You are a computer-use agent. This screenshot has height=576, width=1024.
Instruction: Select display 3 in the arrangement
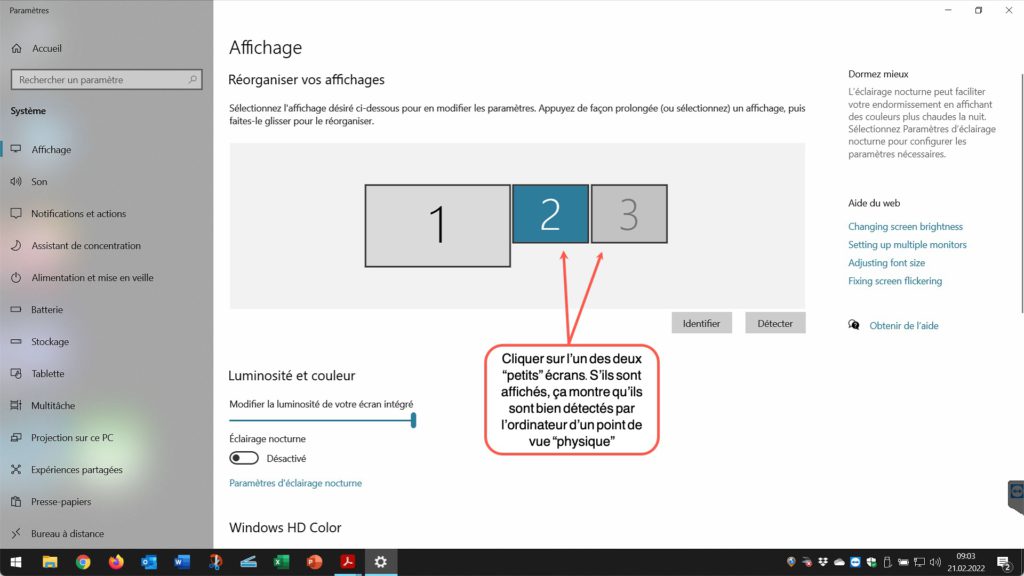point(629,214)
